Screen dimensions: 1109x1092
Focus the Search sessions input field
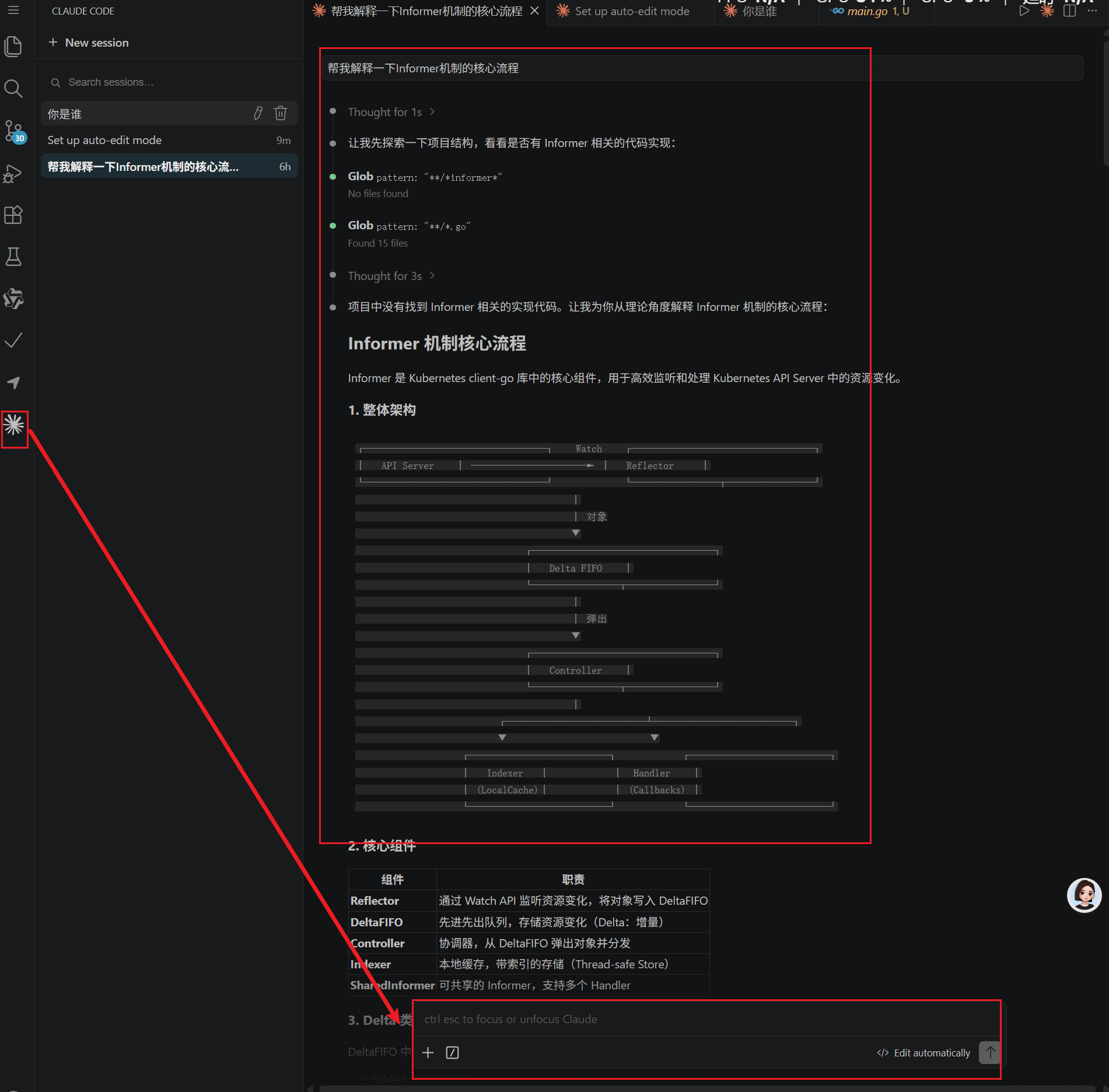pos(169,82)
